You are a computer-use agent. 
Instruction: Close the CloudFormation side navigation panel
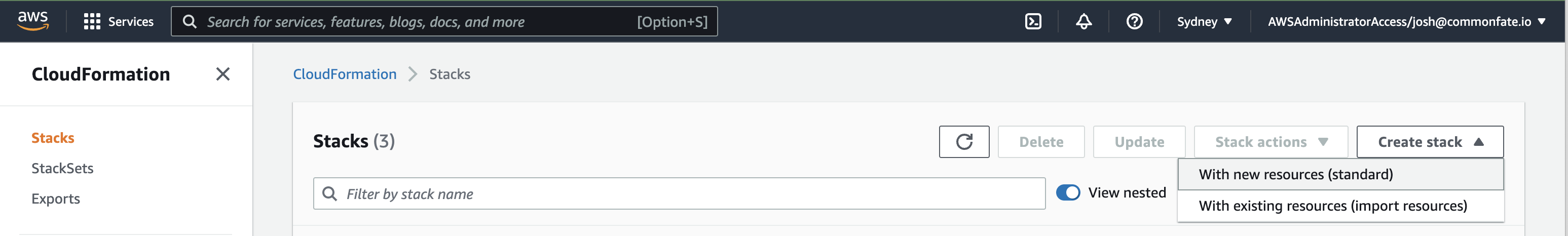click(223, 74)
